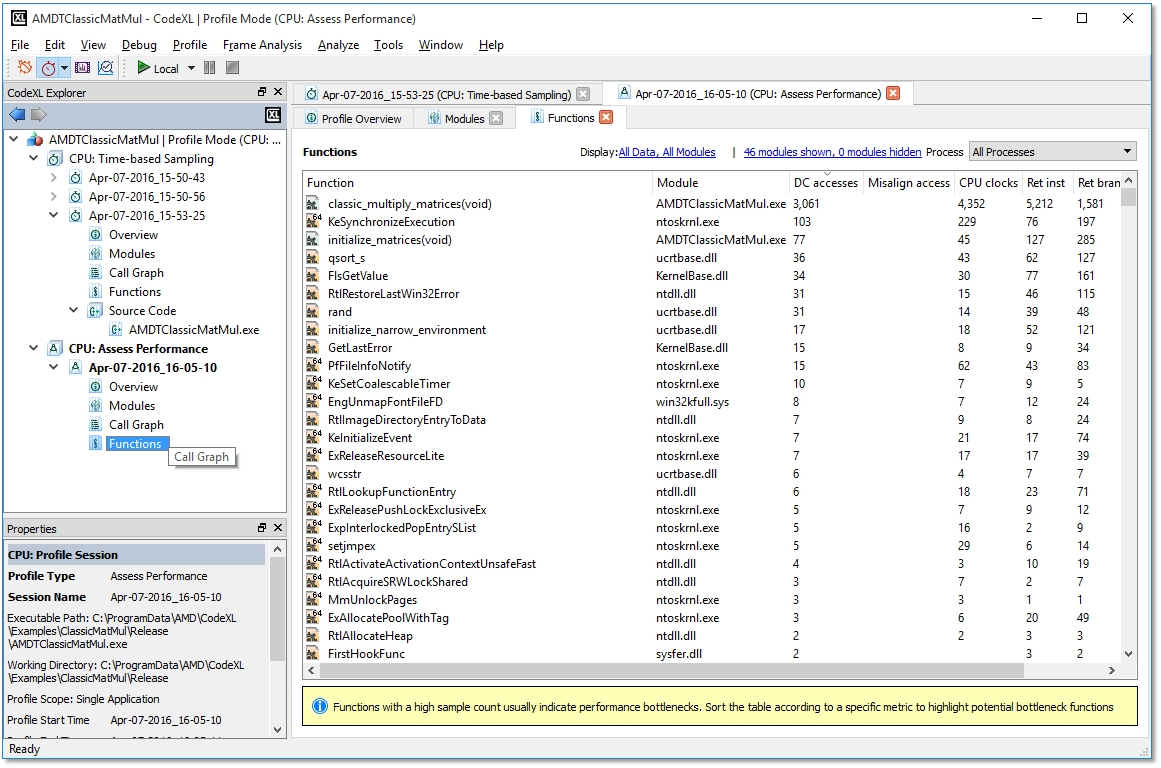Screen dimensions: 1161x768
Task: Go back in CodeXL Explorer
Action: click(x=17, y=115)
